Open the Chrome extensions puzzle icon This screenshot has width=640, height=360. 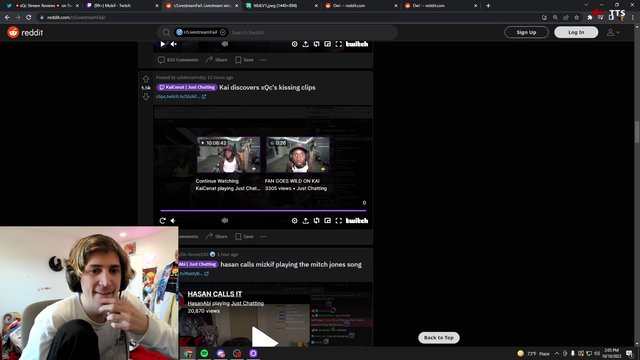pos(589,18)
